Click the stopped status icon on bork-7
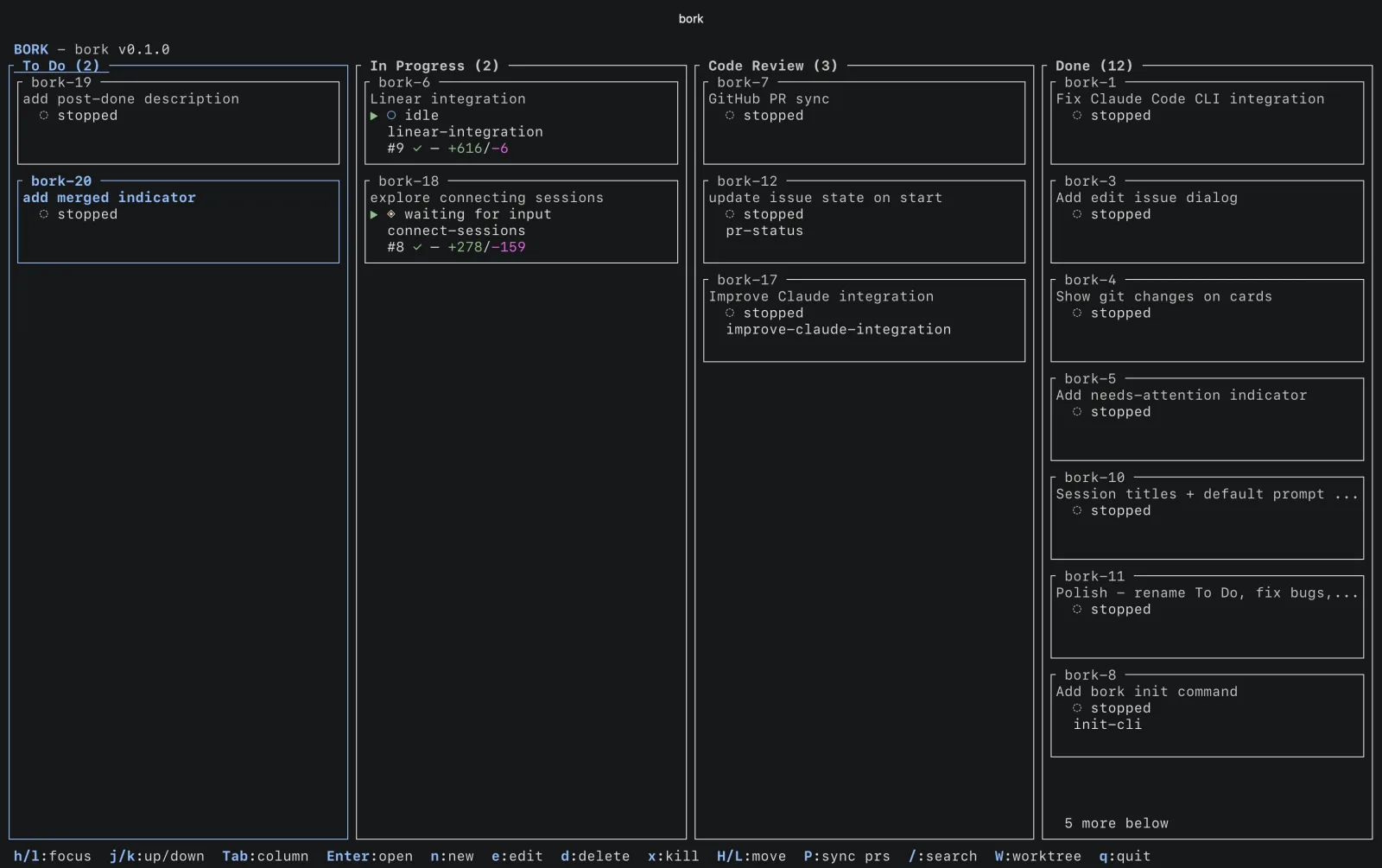Viewport: 1382px width, 868px height. pos(730,116)
